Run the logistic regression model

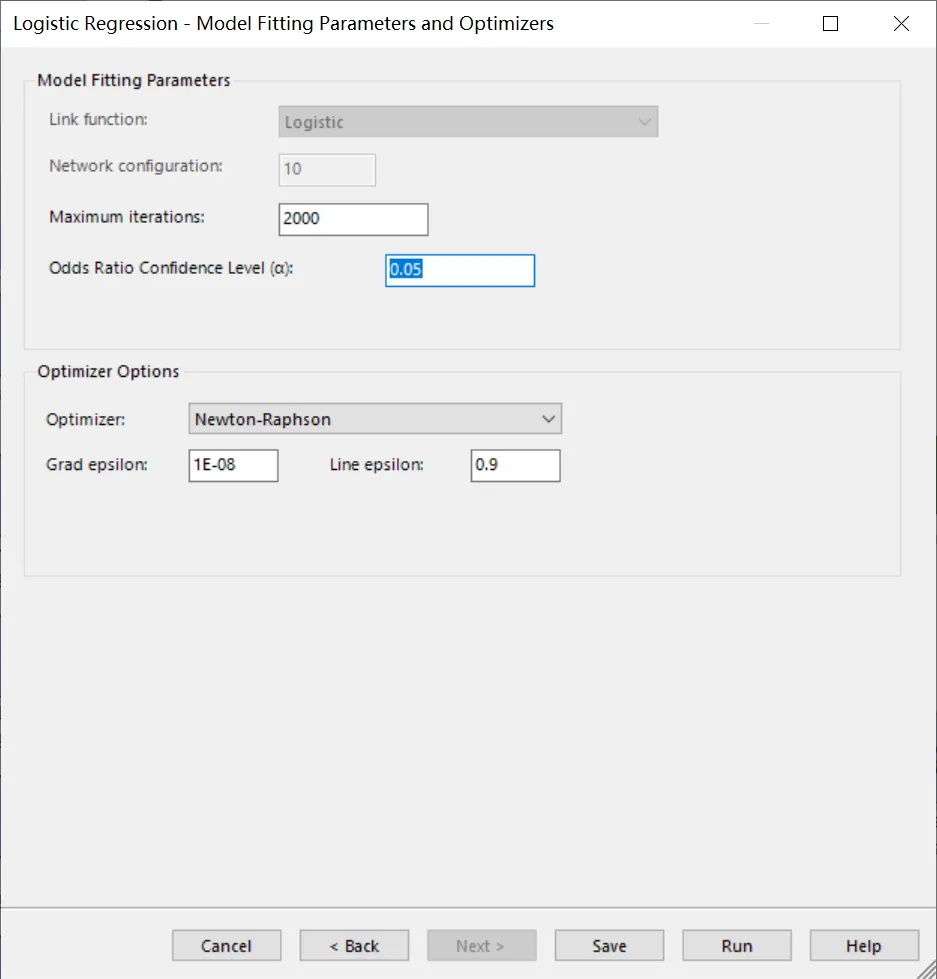pos(737,945)
